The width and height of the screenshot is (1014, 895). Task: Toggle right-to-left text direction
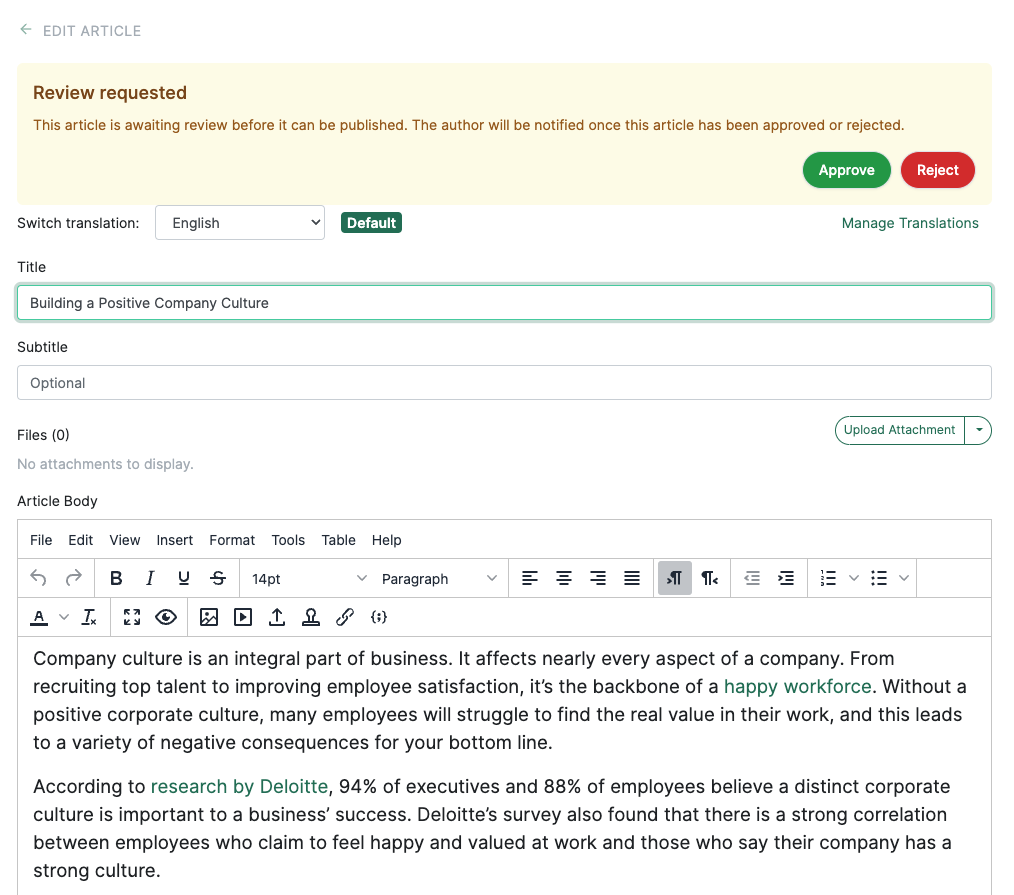point(709,578)
